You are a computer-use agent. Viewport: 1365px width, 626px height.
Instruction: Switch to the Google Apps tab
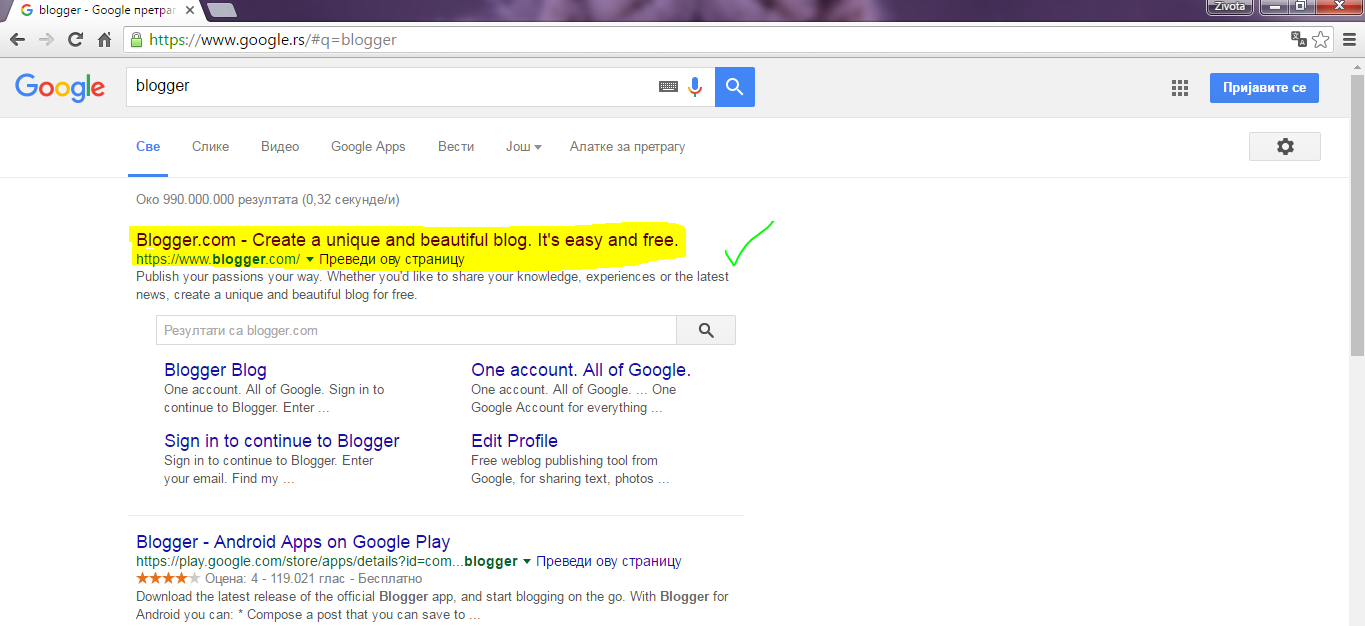coord(368,146)
